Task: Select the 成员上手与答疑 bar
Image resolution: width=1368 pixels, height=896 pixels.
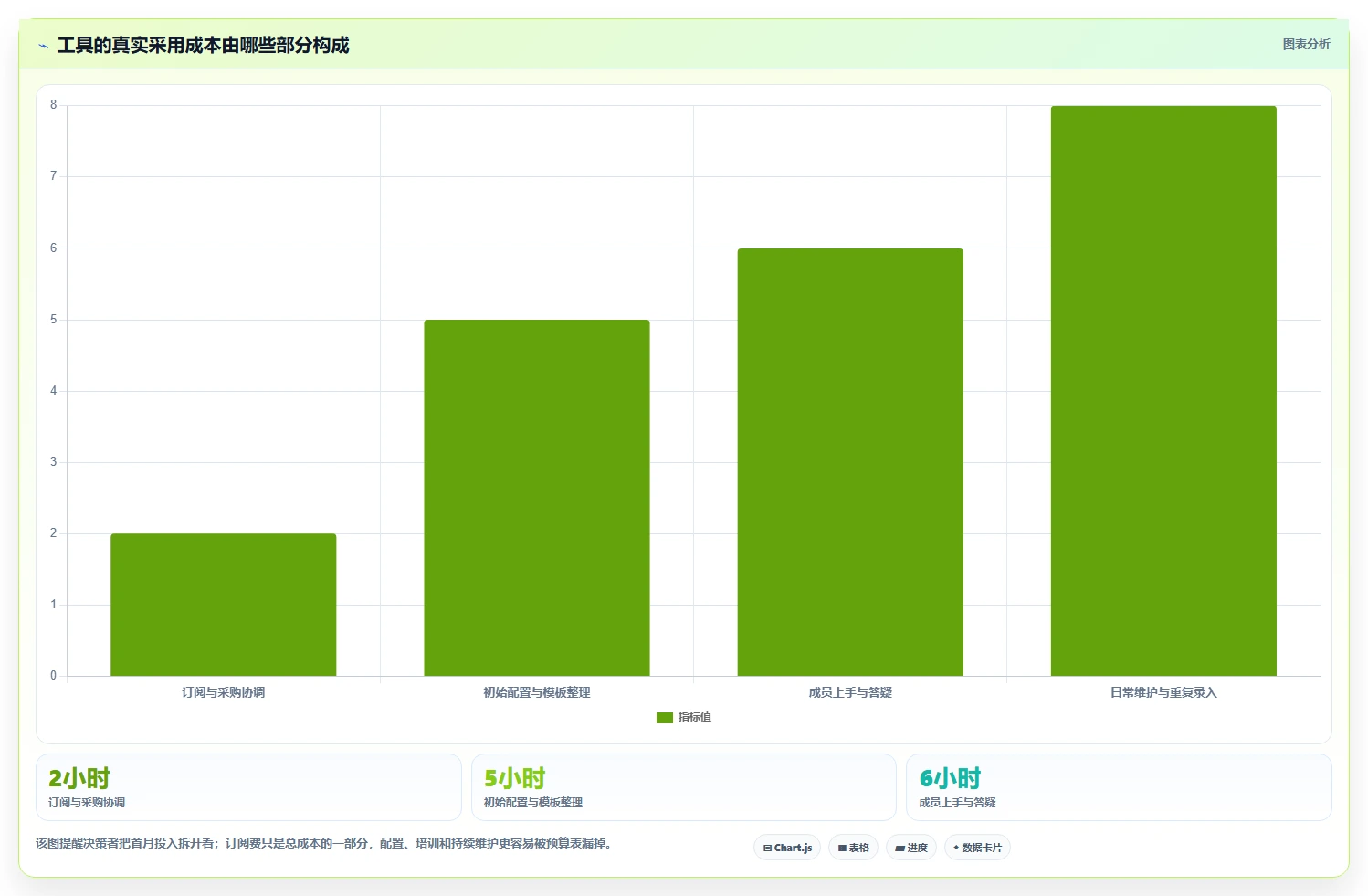Action: pyautogui.click(x=850, y=462)
